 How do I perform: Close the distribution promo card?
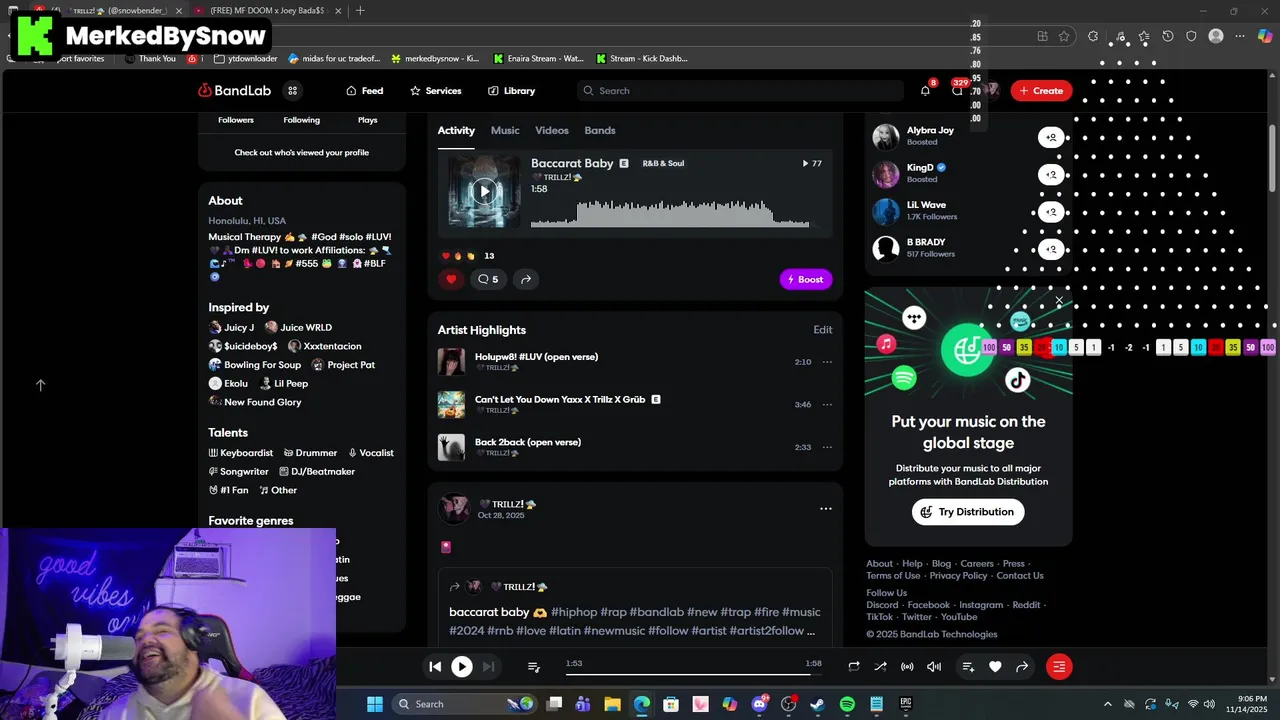(x=1059, y=300)
